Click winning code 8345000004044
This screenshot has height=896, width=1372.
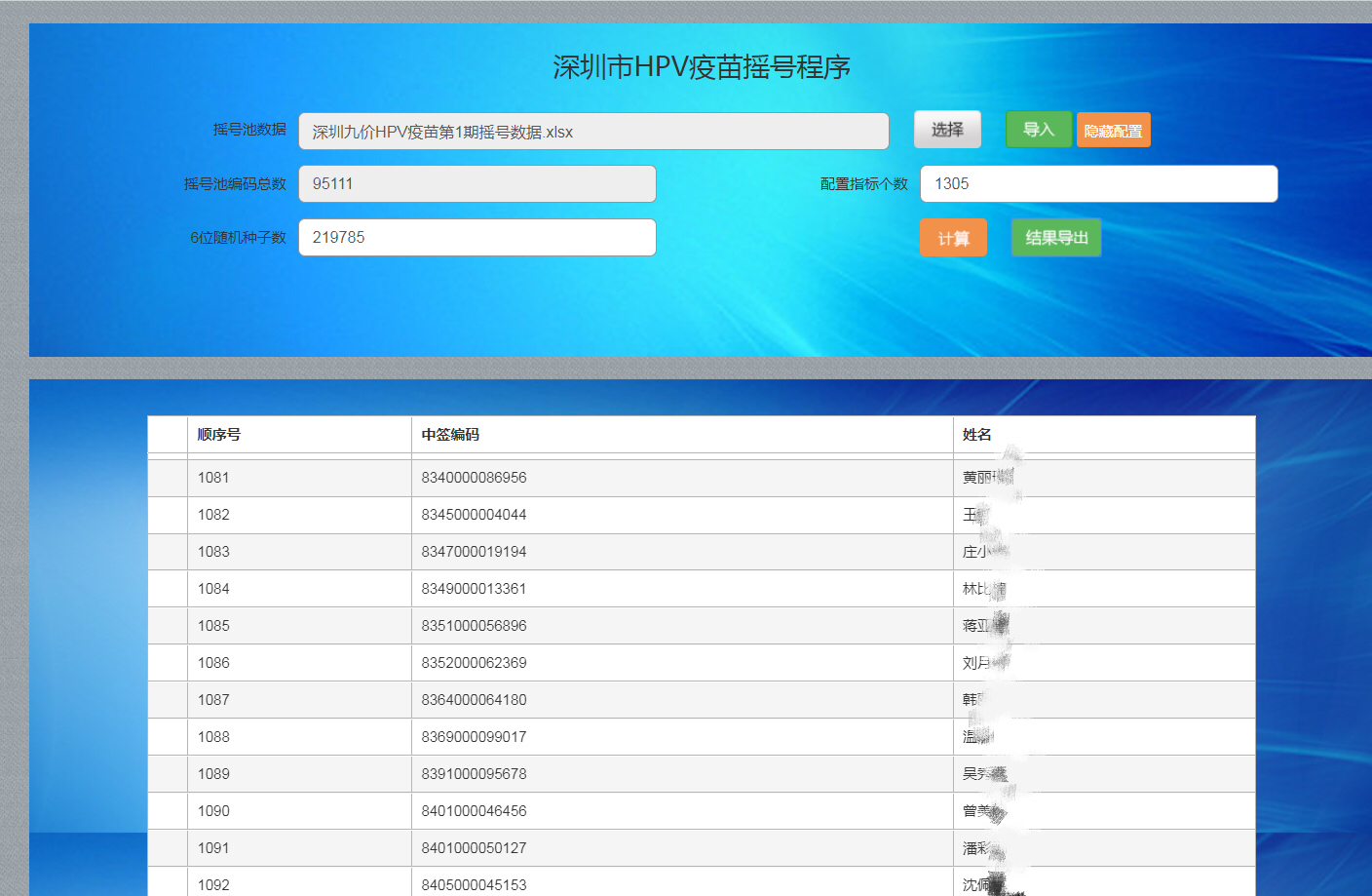474,515
